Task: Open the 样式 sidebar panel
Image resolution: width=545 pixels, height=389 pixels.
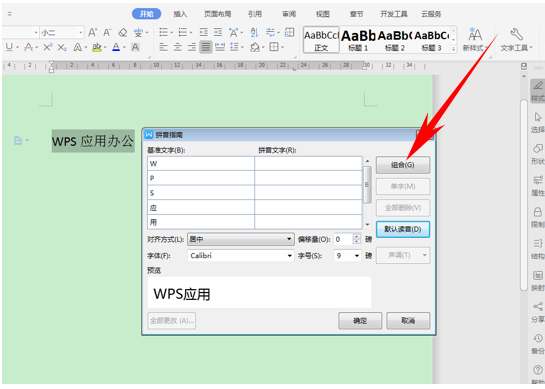Action: tap(537, 91)
